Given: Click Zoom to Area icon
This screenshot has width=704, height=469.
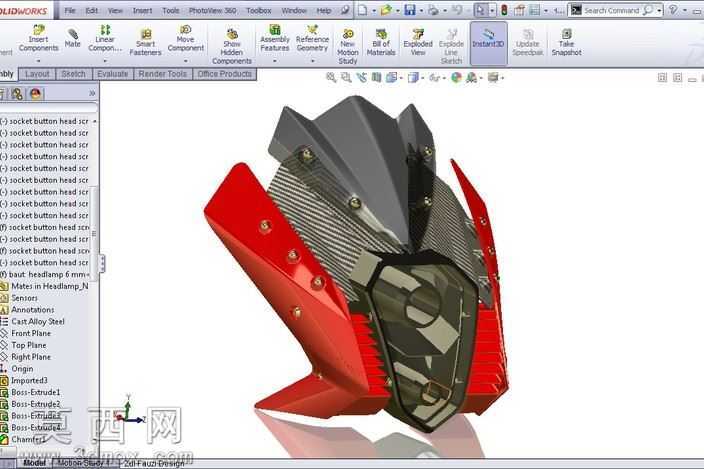Looking at the screenshot, I should 346,78.
